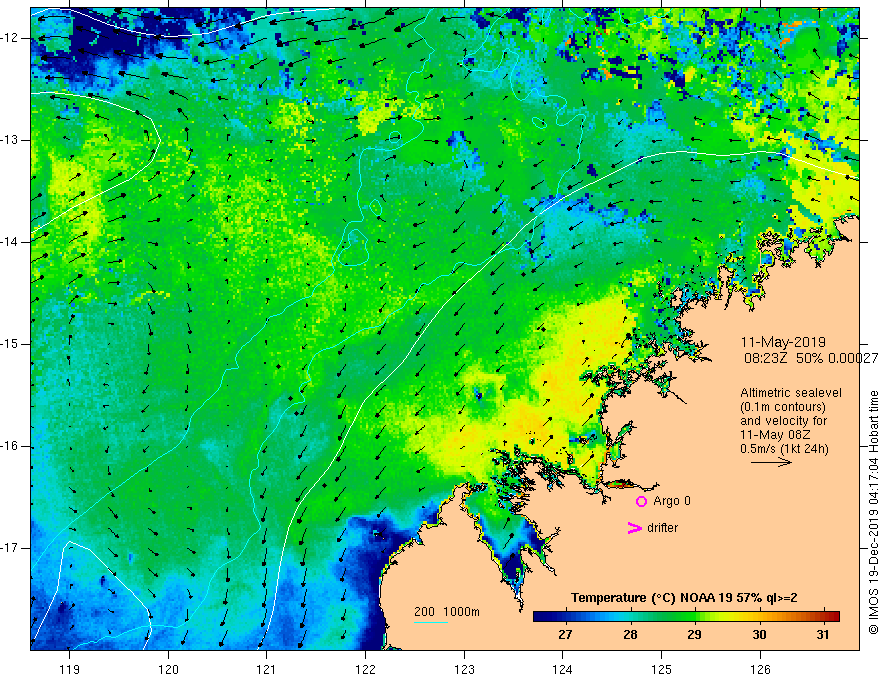
Task: Click the longitude axis label 124
Action: (x=563, y=669)
